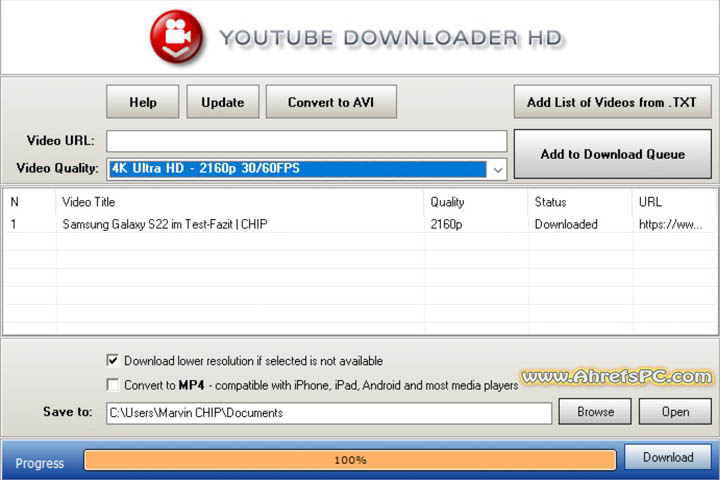
Task: Click the Browse button
Action: point(595,412)
